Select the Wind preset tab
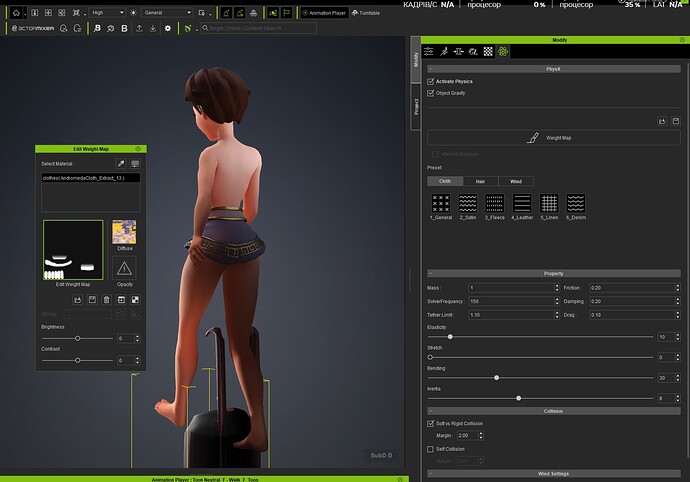The height and width of the screenshot is (482, 690). (x=516, y=181)
